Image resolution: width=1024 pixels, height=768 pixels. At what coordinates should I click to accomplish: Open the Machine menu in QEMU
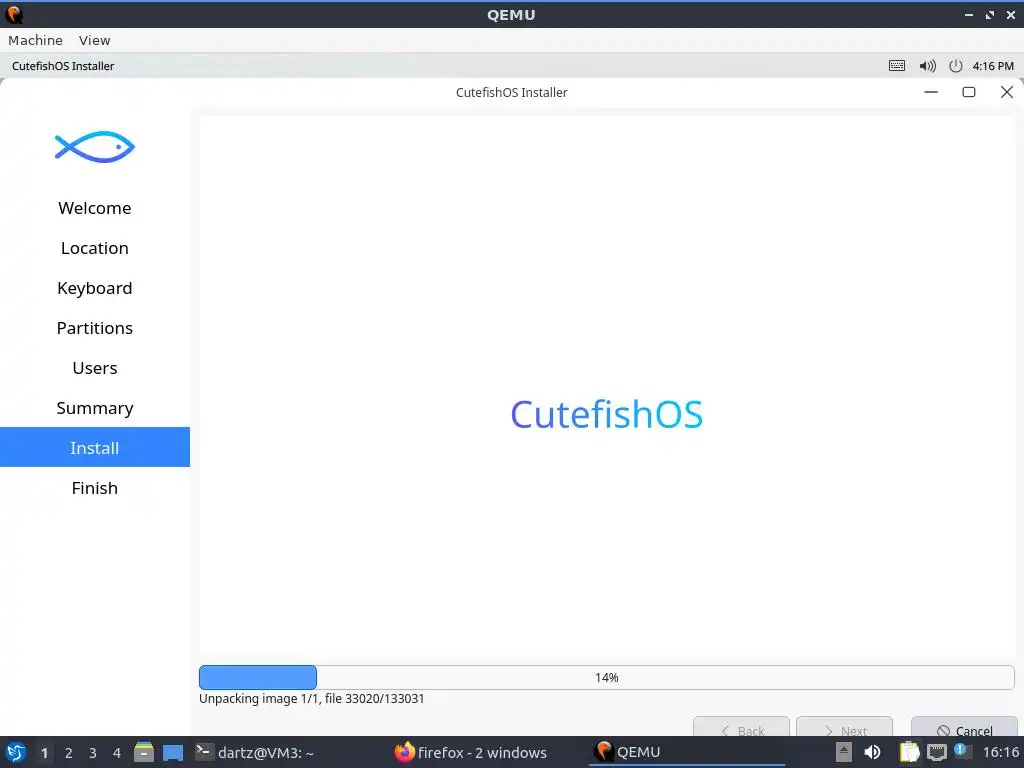coord(35,40)
